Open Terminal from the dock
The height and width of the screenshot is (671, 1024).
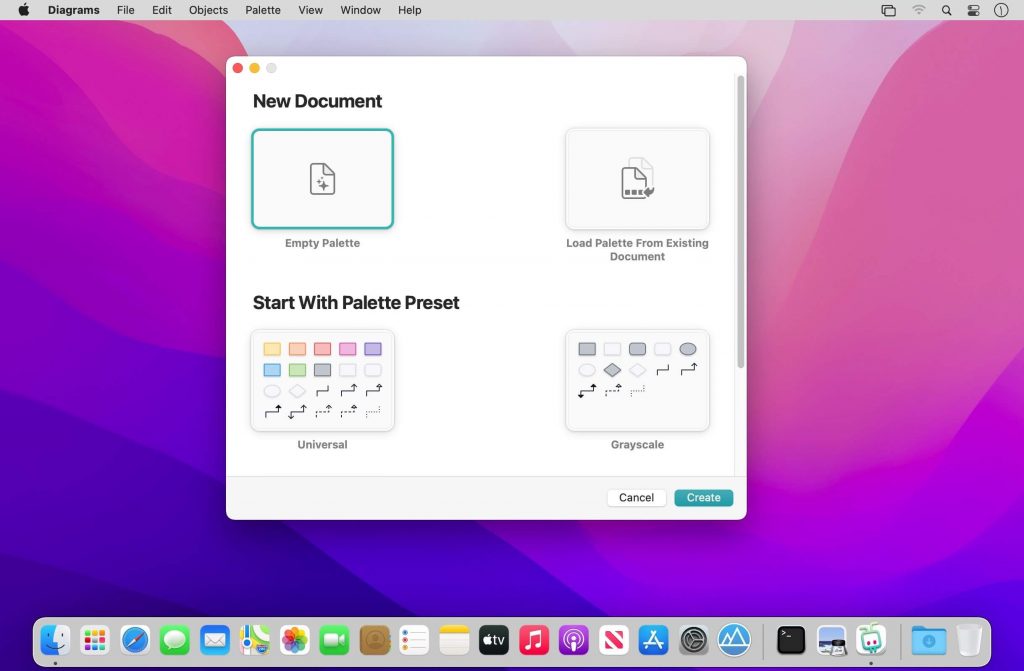[791, 639]
